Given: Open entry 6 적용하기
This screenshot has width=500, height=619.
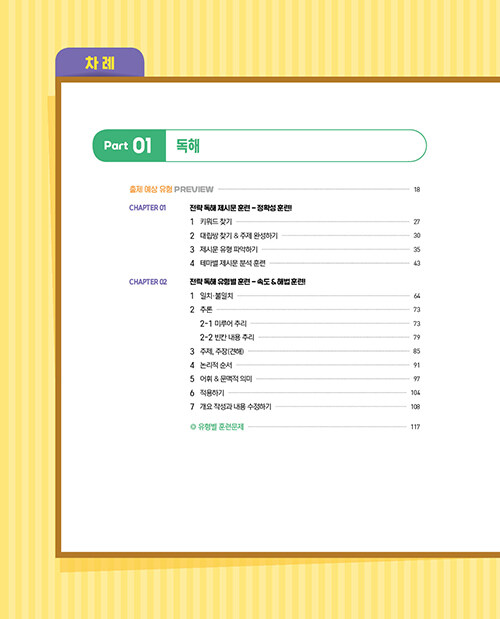Looking at the screenshot, I should click(305, 393).
